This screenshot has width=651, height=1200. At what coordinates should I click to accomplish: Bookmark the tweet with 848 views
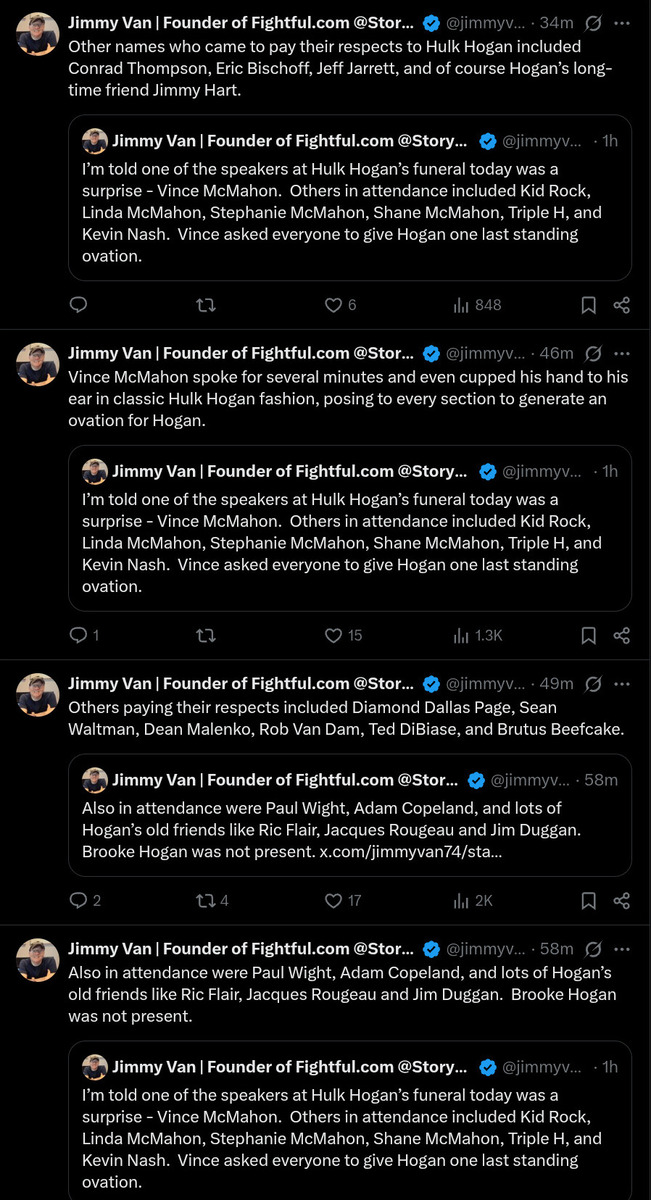coord(589,305)
